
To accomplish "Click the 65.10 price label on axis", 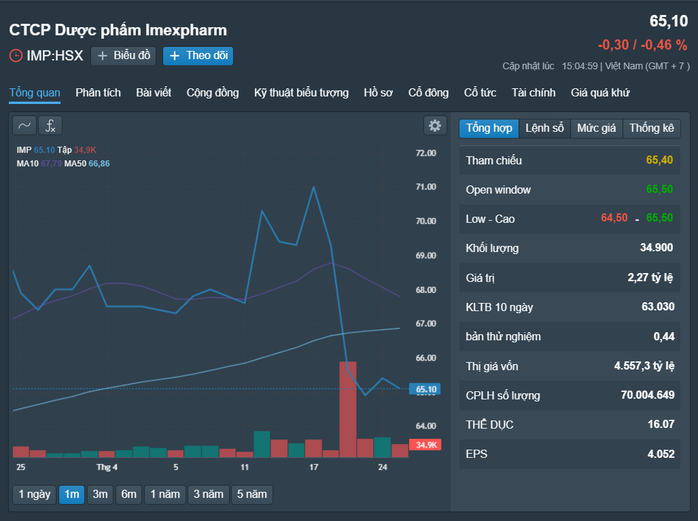I will [x=425, y=389].
